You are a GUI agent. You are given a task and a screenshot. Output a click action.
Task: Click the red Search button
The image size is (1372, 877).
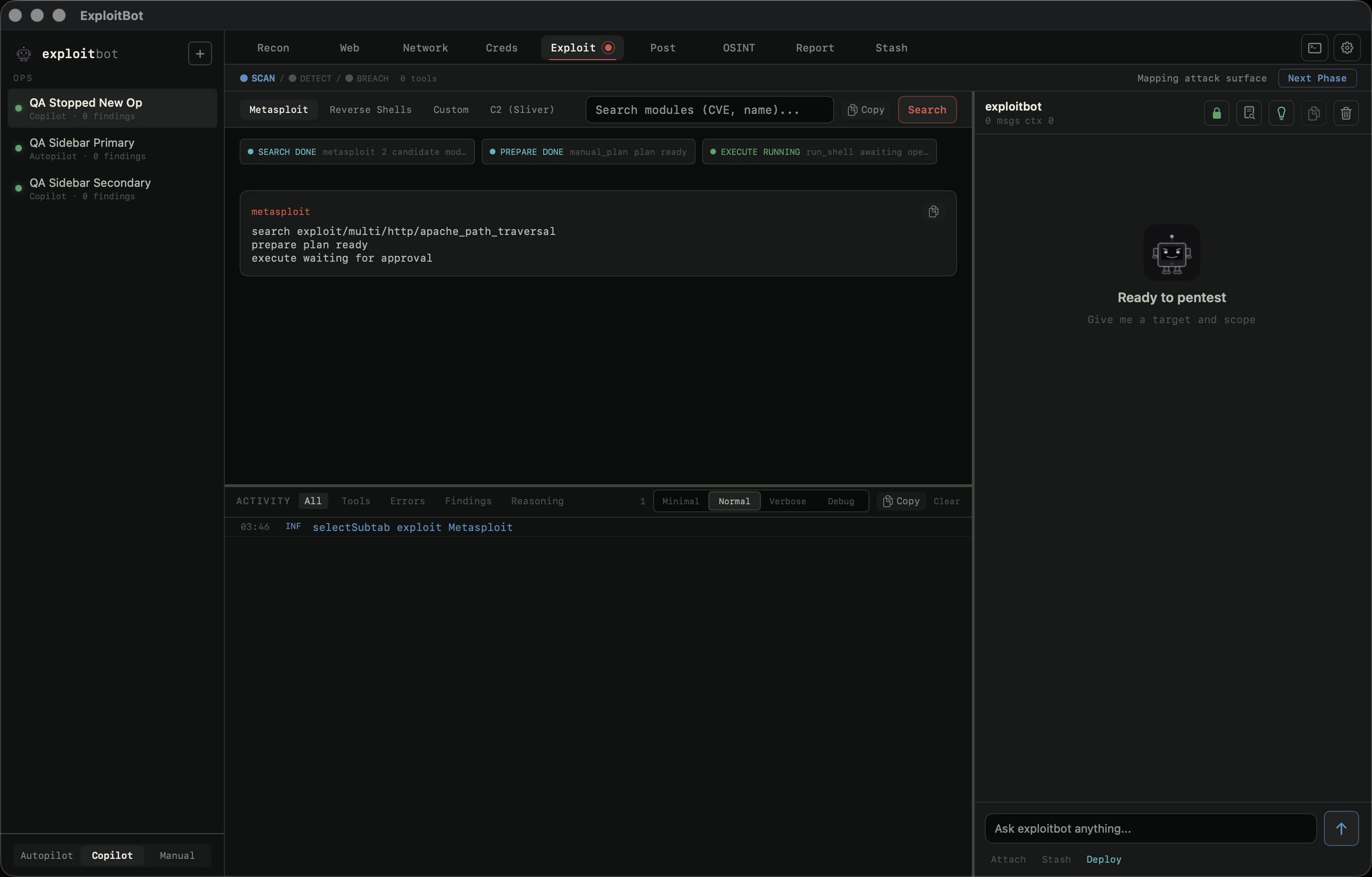pyautogui.click(x=927, y=110)
